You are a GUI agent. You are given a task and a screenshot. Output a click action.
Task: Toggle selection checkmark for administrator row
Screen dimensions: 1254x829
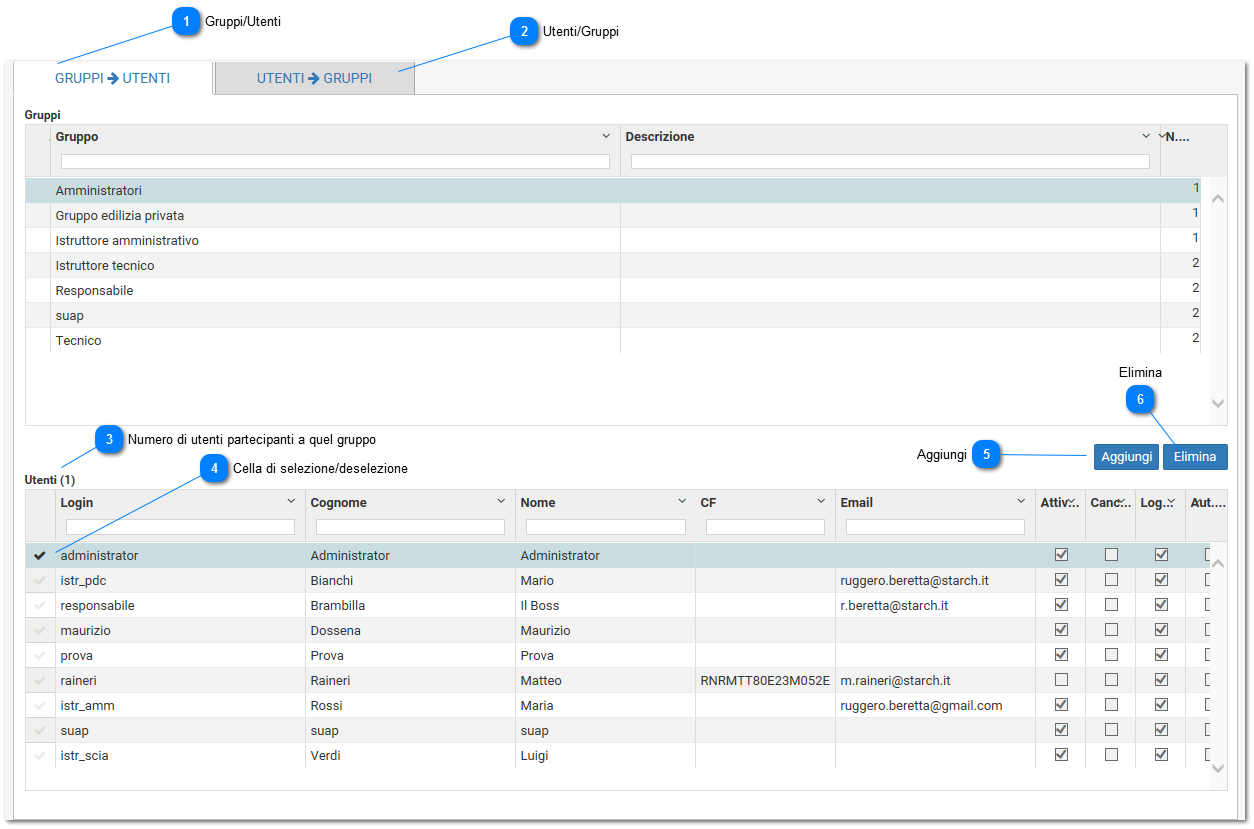[40, 555]
